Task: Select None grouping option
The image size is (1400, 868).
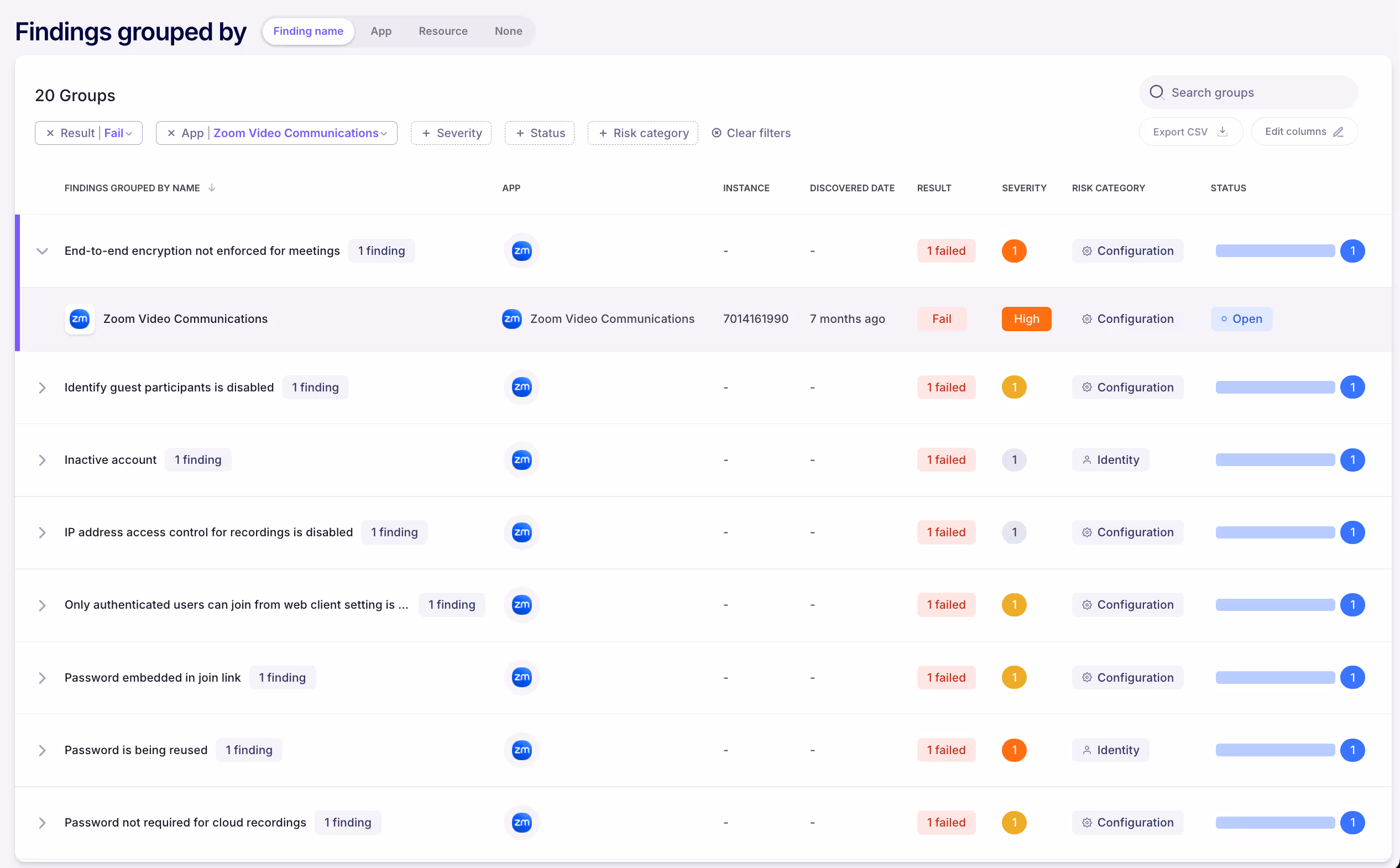Action: tap(509, 31)
